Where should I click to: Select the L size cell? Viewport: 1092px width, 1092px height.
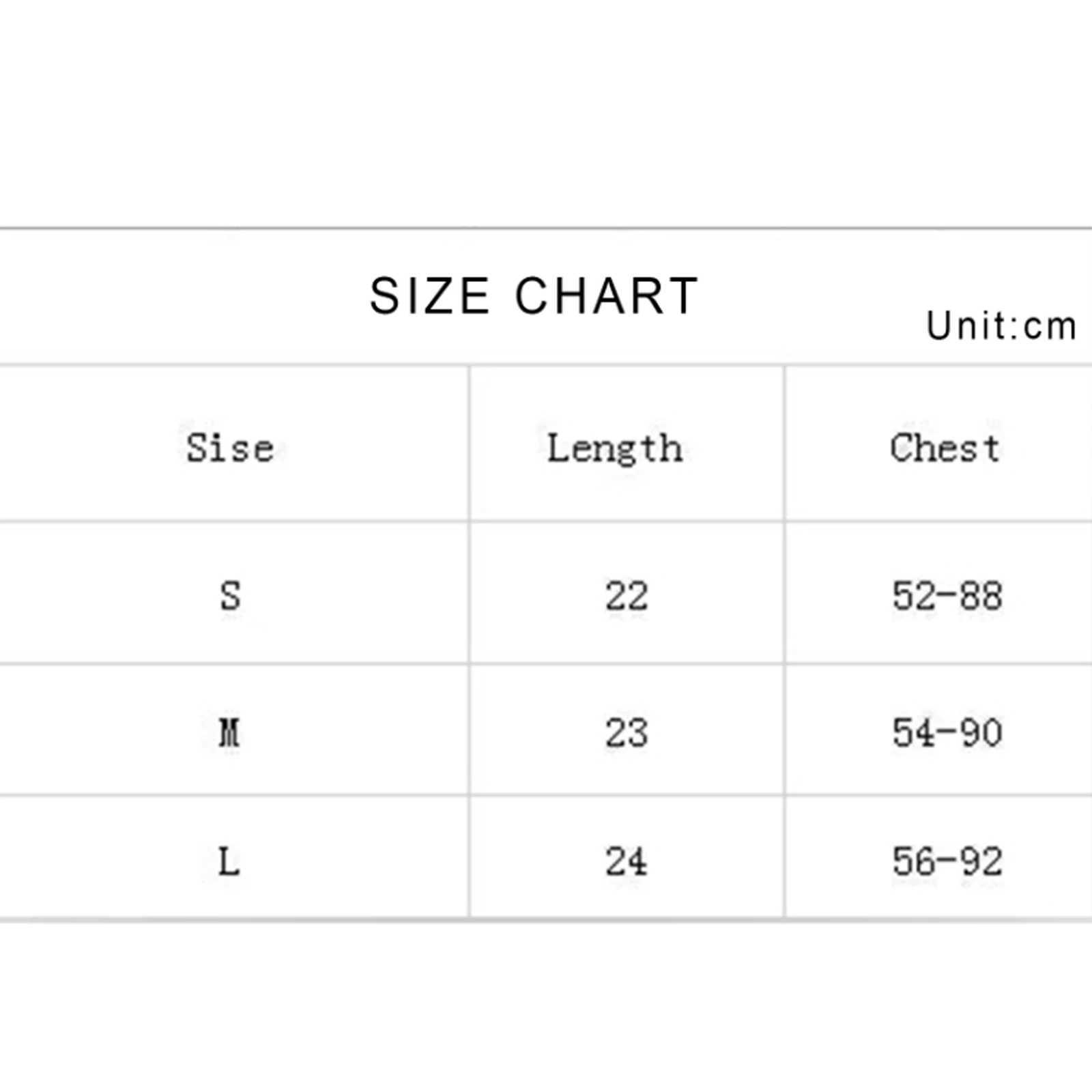pos(229,861)
